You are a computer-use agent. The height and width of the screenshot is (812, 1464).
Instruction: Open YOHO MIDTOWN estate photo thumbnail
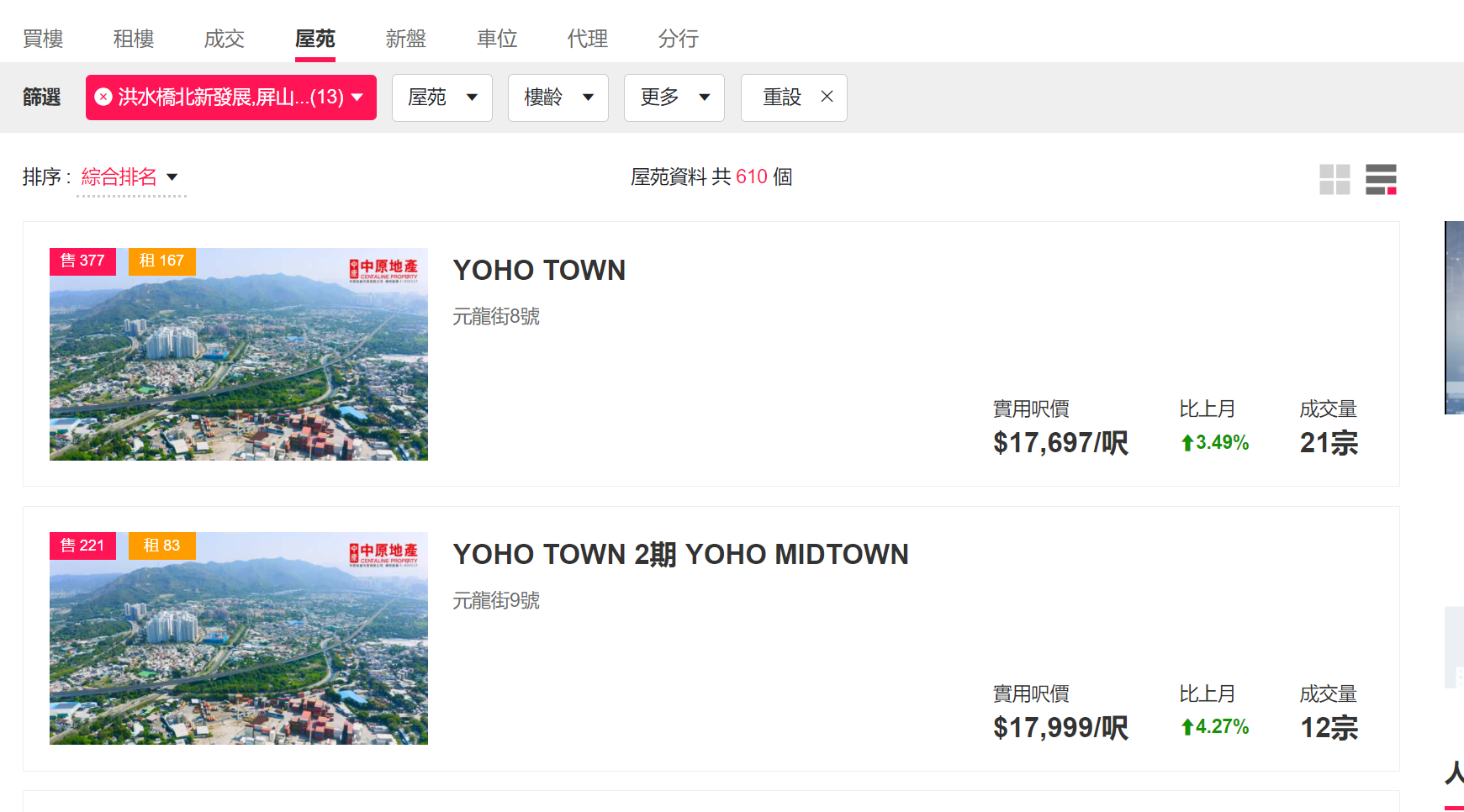coord(239,639)
